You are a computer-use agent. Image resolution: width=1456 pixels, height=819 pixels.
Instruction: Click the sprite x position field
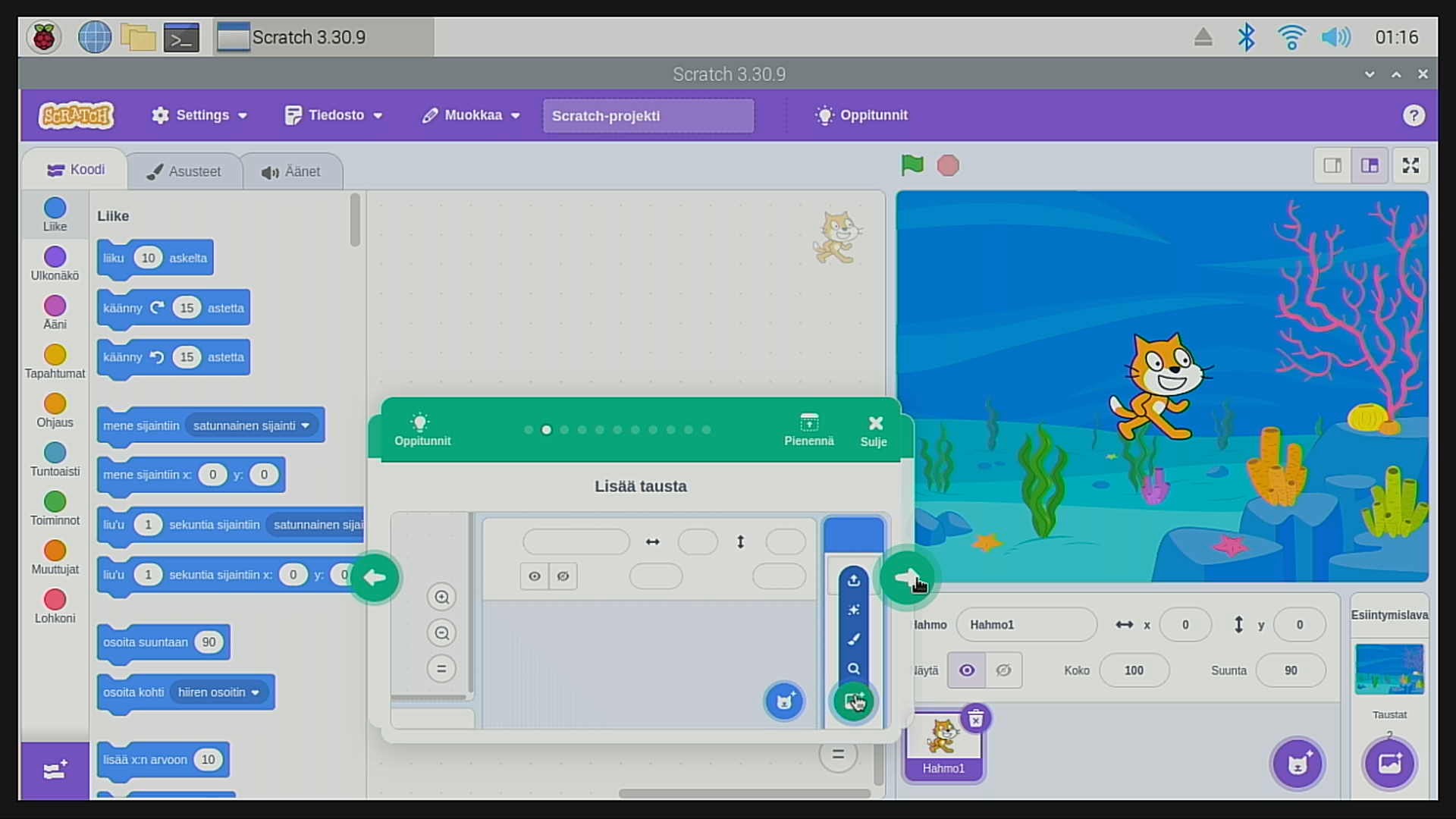click(1185, 625)
